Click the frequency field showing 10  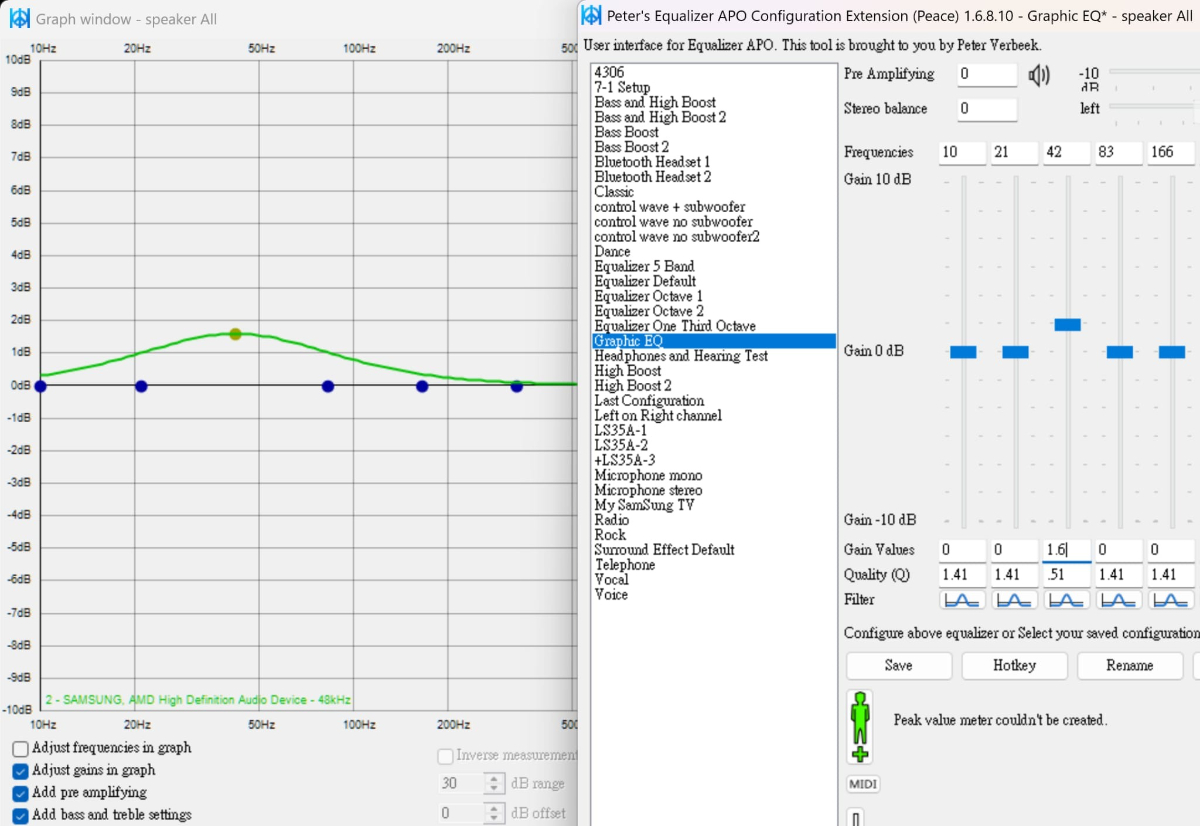963,153
